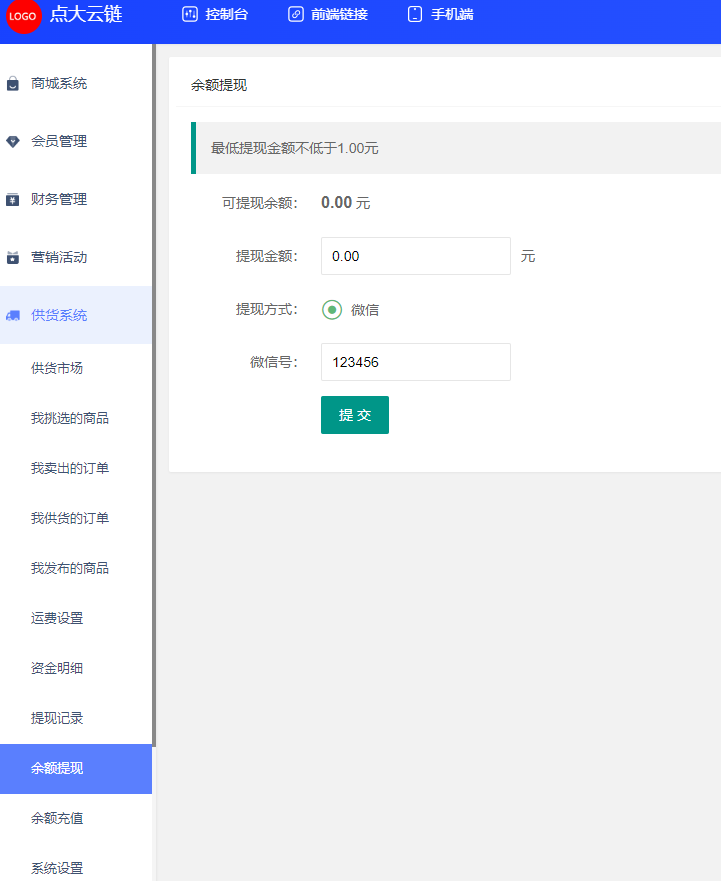Screen dimensions: 721x881
Task: Expand the 财务管理 sidebar section
Action: 76,199
